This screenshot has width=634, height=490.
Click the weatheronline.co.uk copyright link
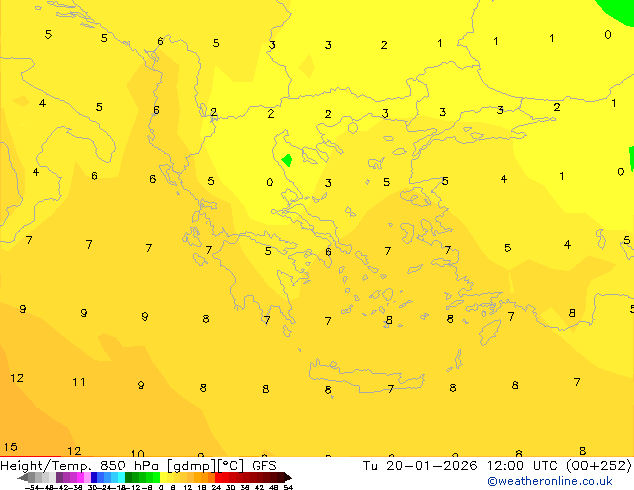tap(550, 481)
